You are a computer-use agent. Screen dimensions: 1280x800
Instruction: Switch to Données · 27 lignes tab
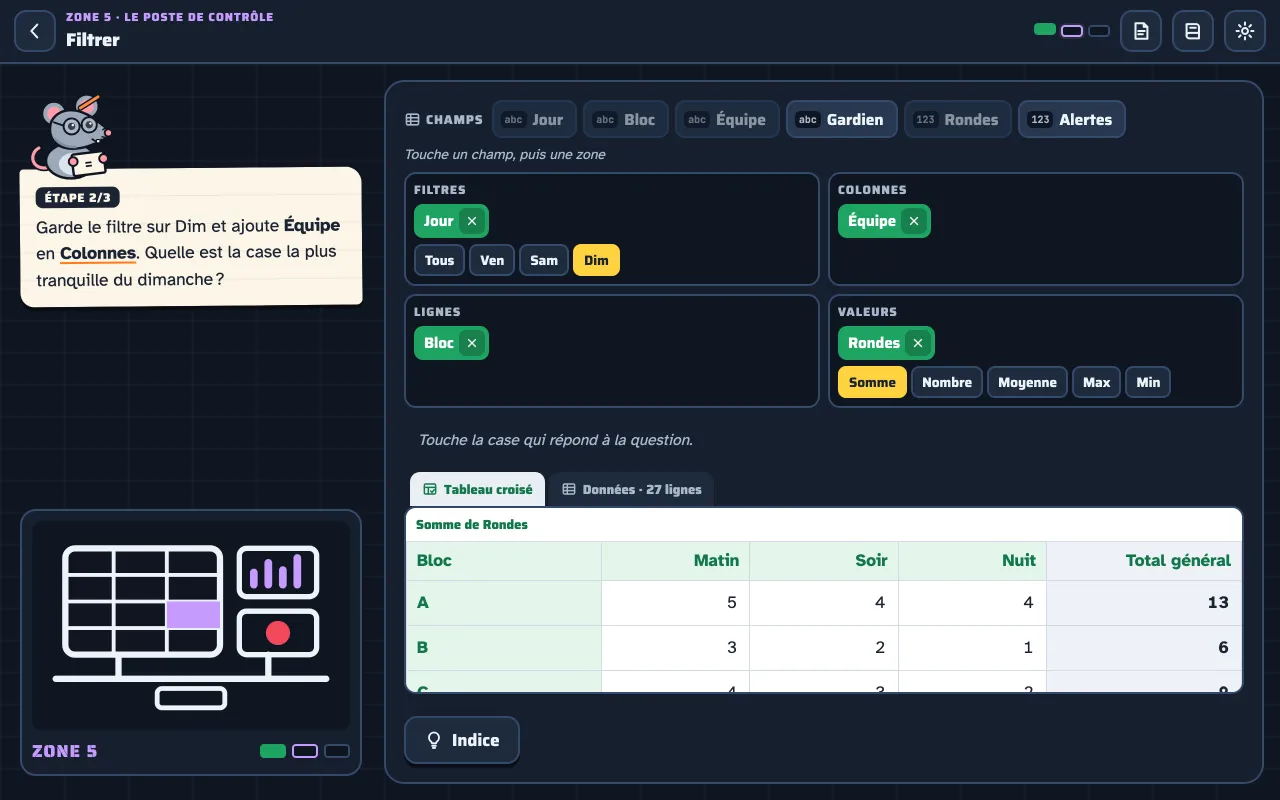[632, 489]
